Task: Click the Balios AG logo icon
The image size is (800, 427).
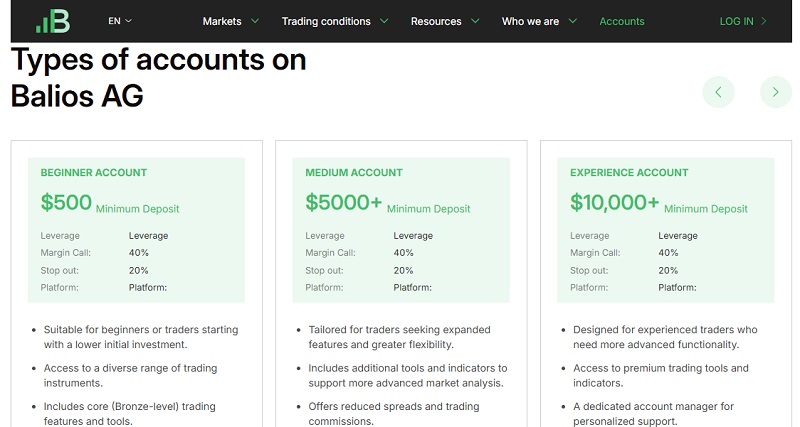Action: pyautogui.click(x=53, y=21)
